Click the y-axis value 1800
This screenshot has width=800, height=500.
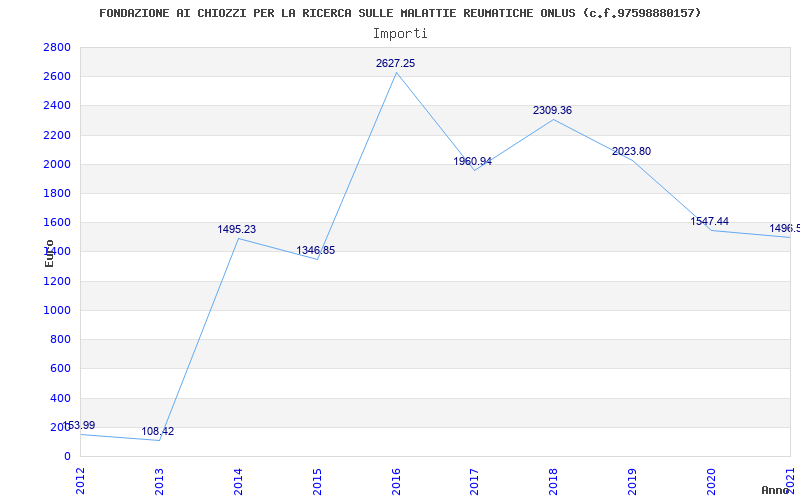[x=57, y=193]
